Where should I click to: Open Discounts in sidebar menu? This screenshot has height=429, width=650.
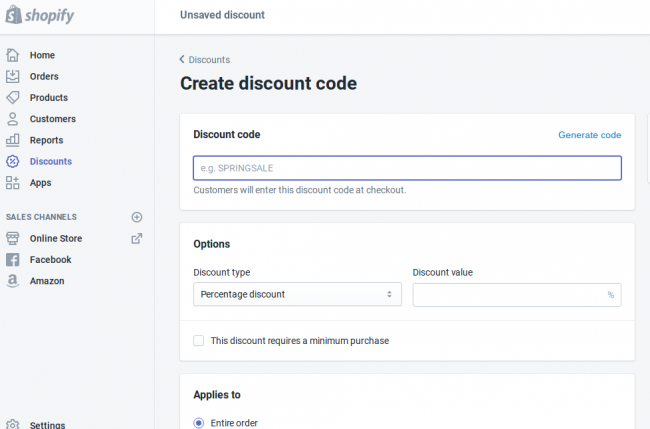pos(50,161)
